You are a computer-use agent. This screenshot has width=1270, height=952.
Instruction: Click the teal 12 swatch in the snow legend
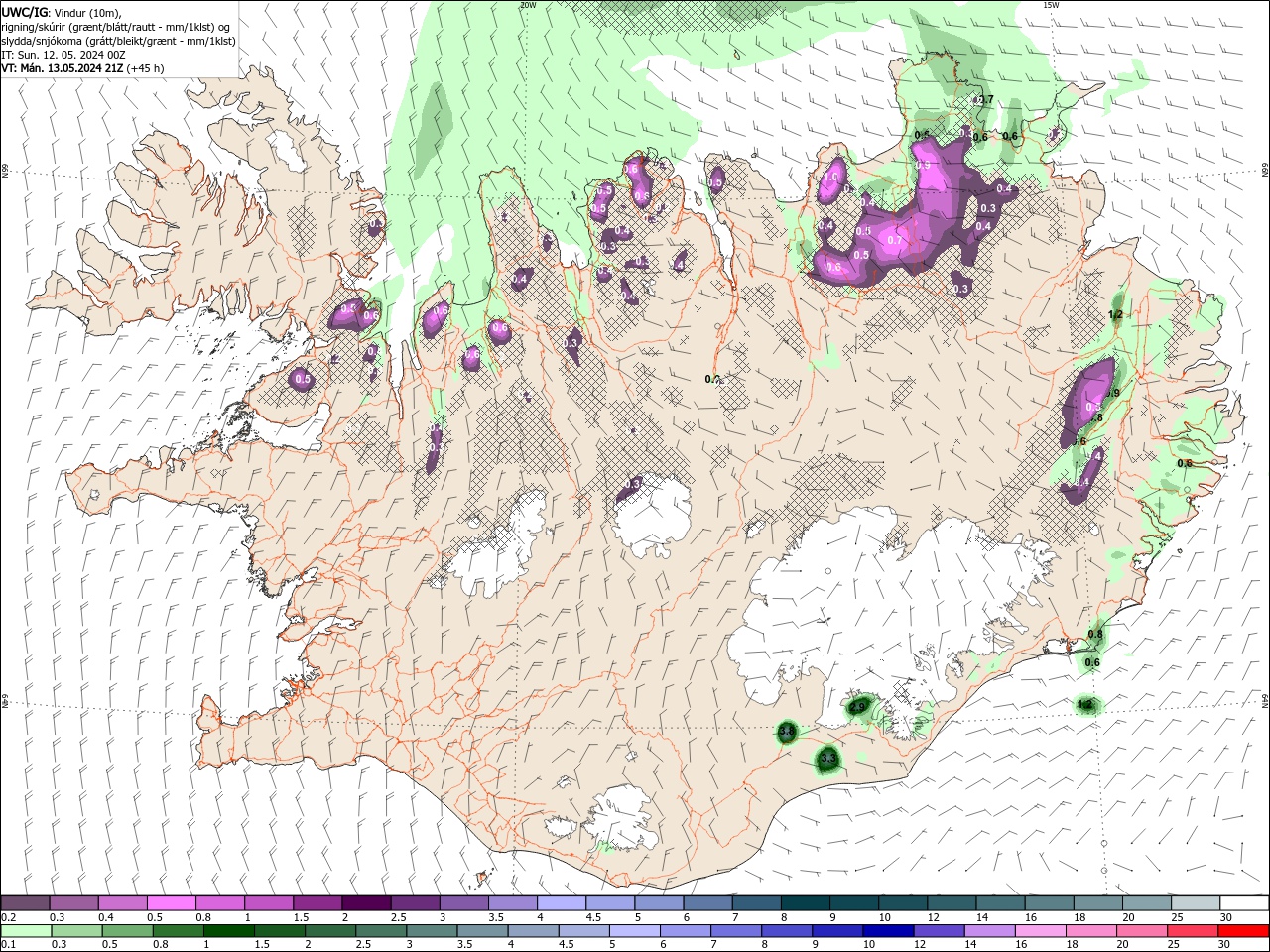pyautogui.click(x=952, y=903)
